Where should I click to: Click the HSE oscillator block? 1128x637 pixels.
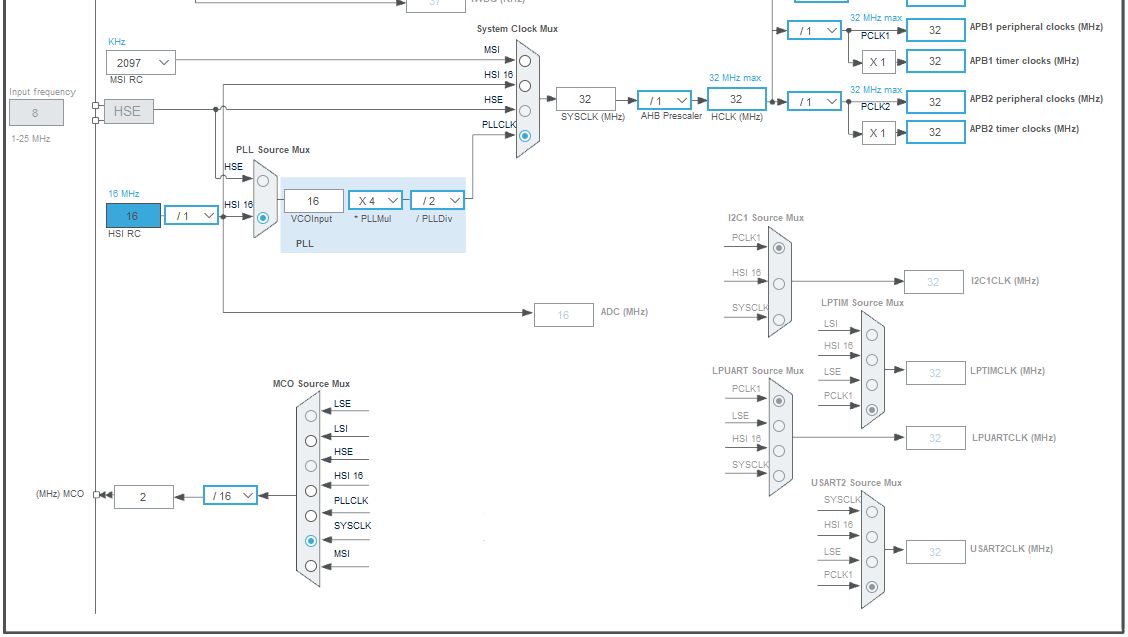click(x=127, y=111)
